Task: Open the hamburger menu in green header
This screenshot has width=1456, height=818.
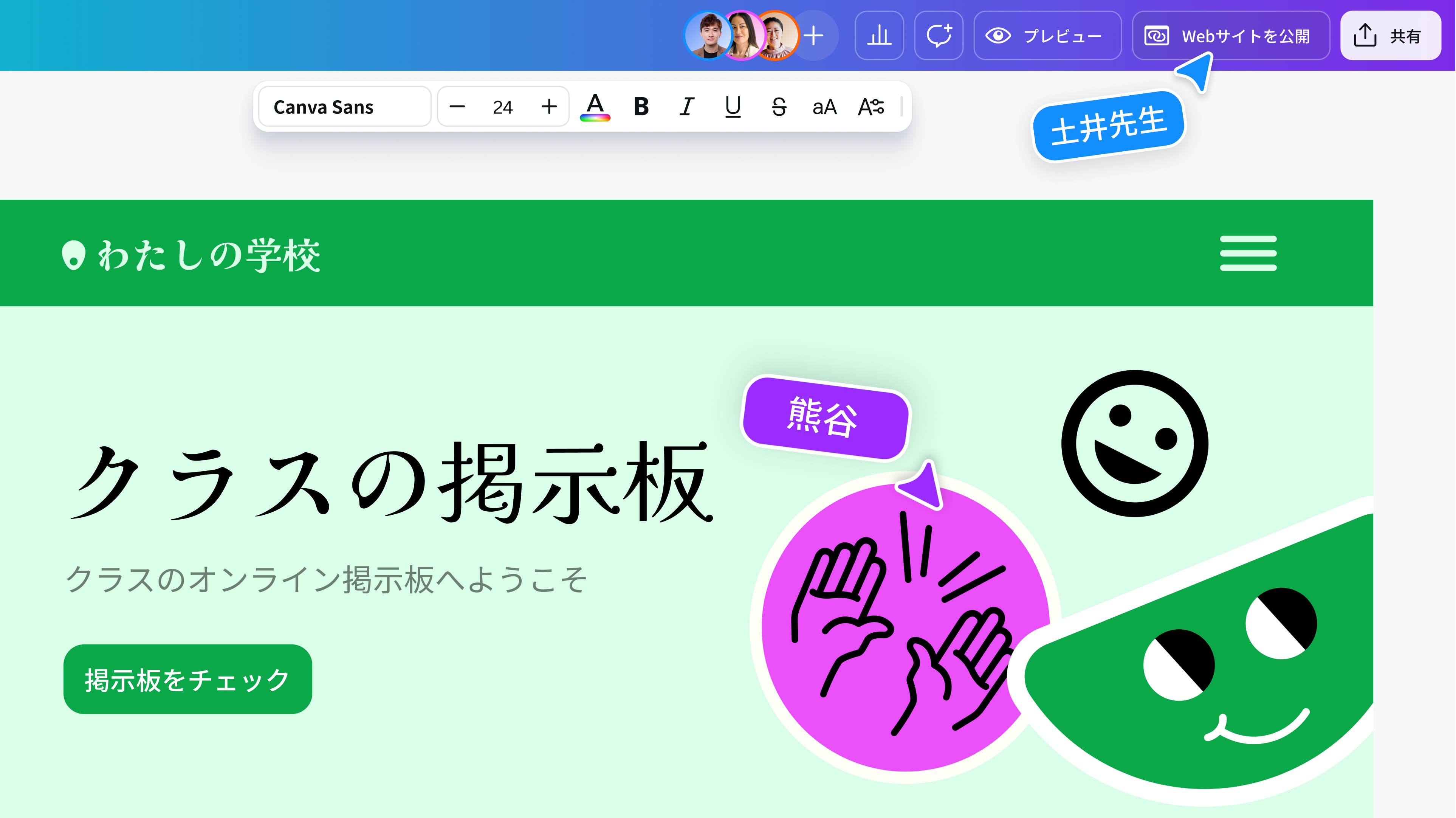Action: click(x=1248, y=253)
